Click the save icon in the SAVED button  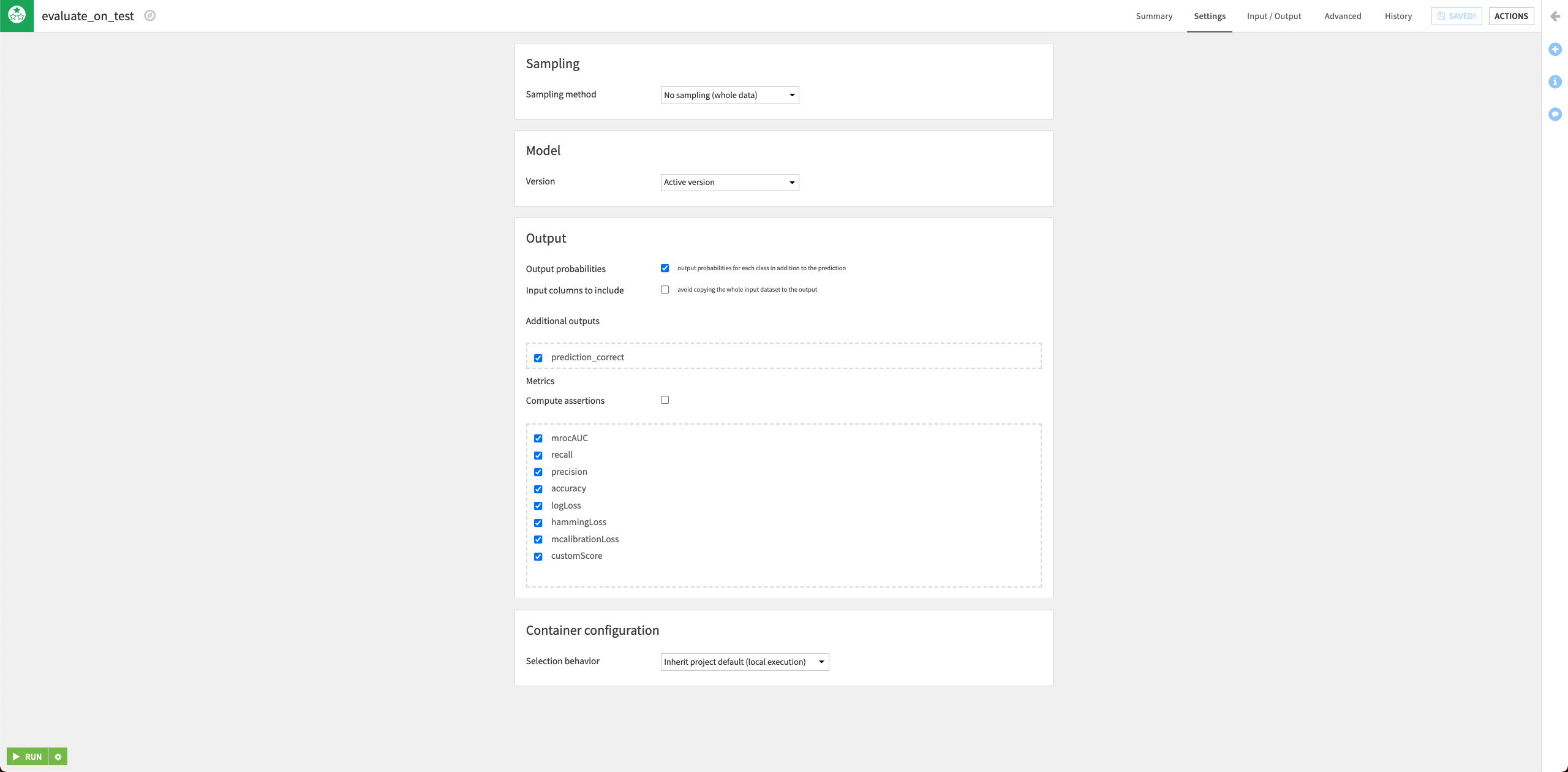1441,16
